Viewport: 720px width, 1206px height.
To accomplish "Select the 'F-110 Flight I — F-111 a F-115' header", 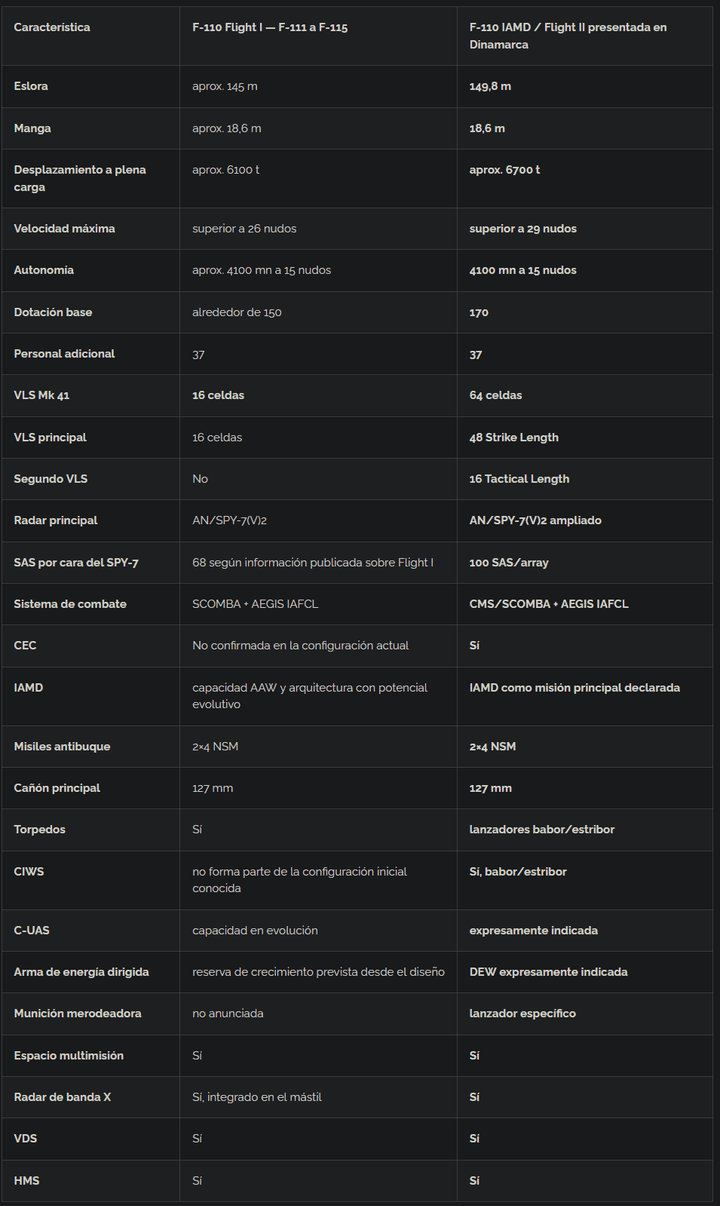I will tap(270, 27).
